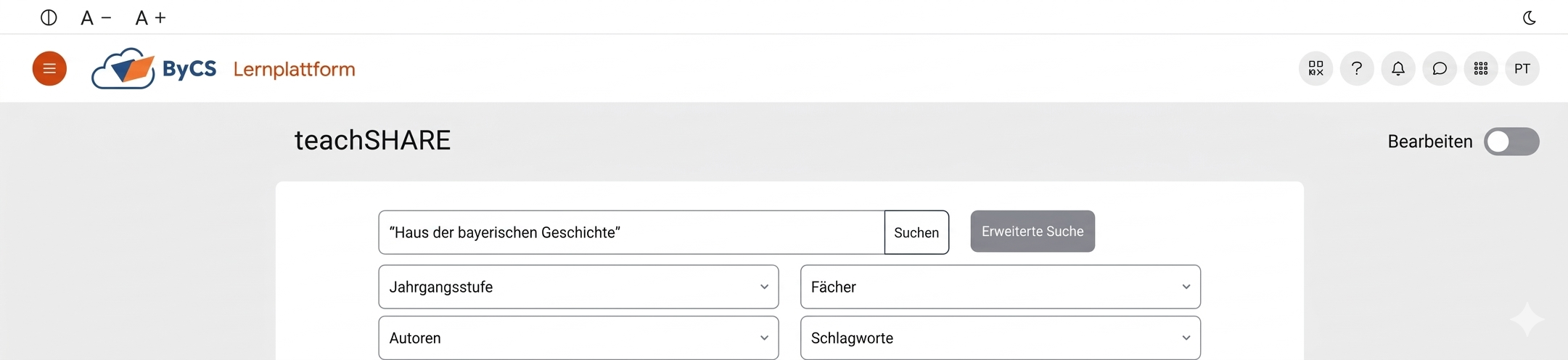Toggle the Bearbeiten edit switch
Viewport: 1568px width, 360px height.
(1511, 142)
